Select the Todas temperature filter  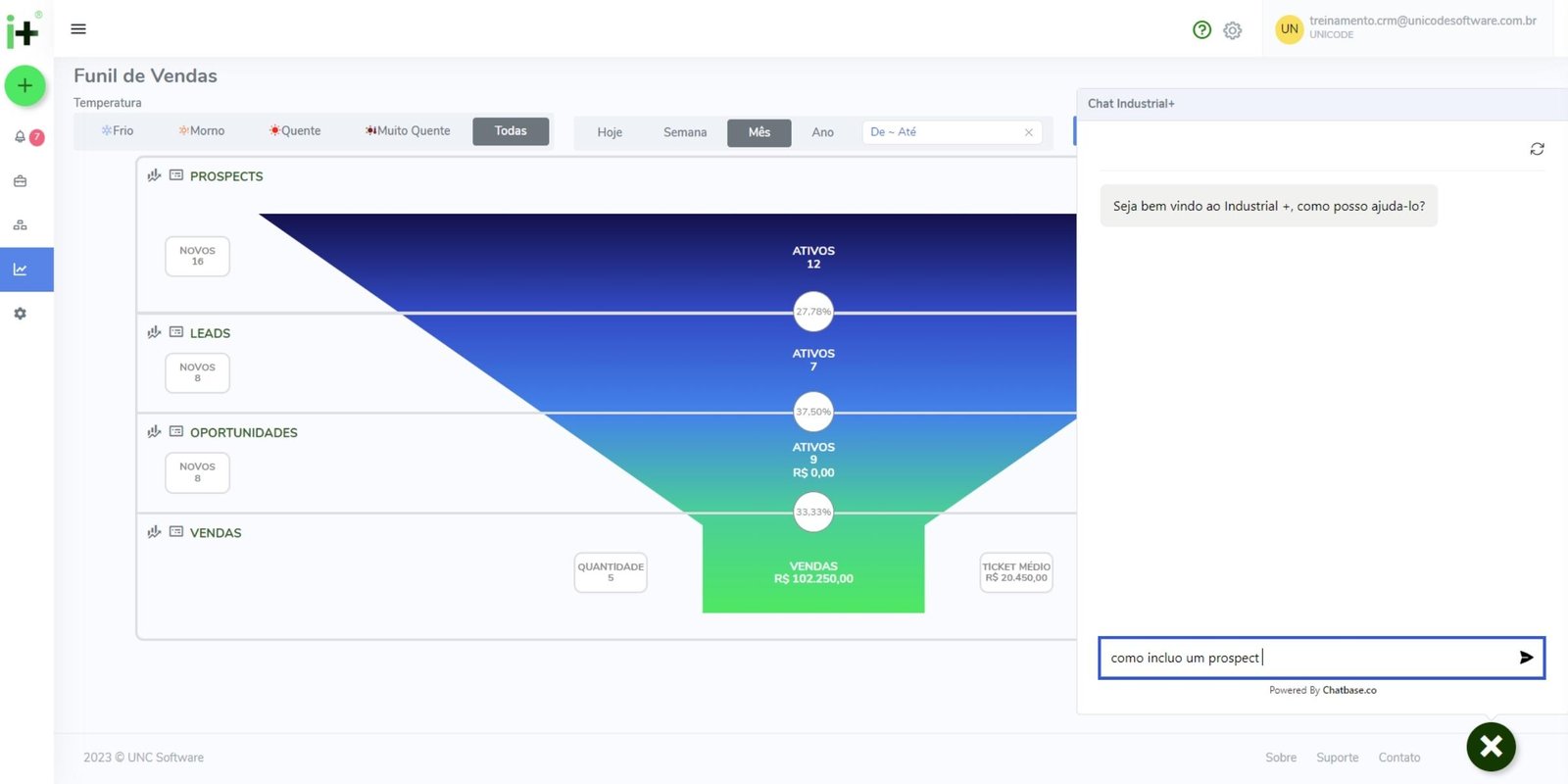[510, 131]
